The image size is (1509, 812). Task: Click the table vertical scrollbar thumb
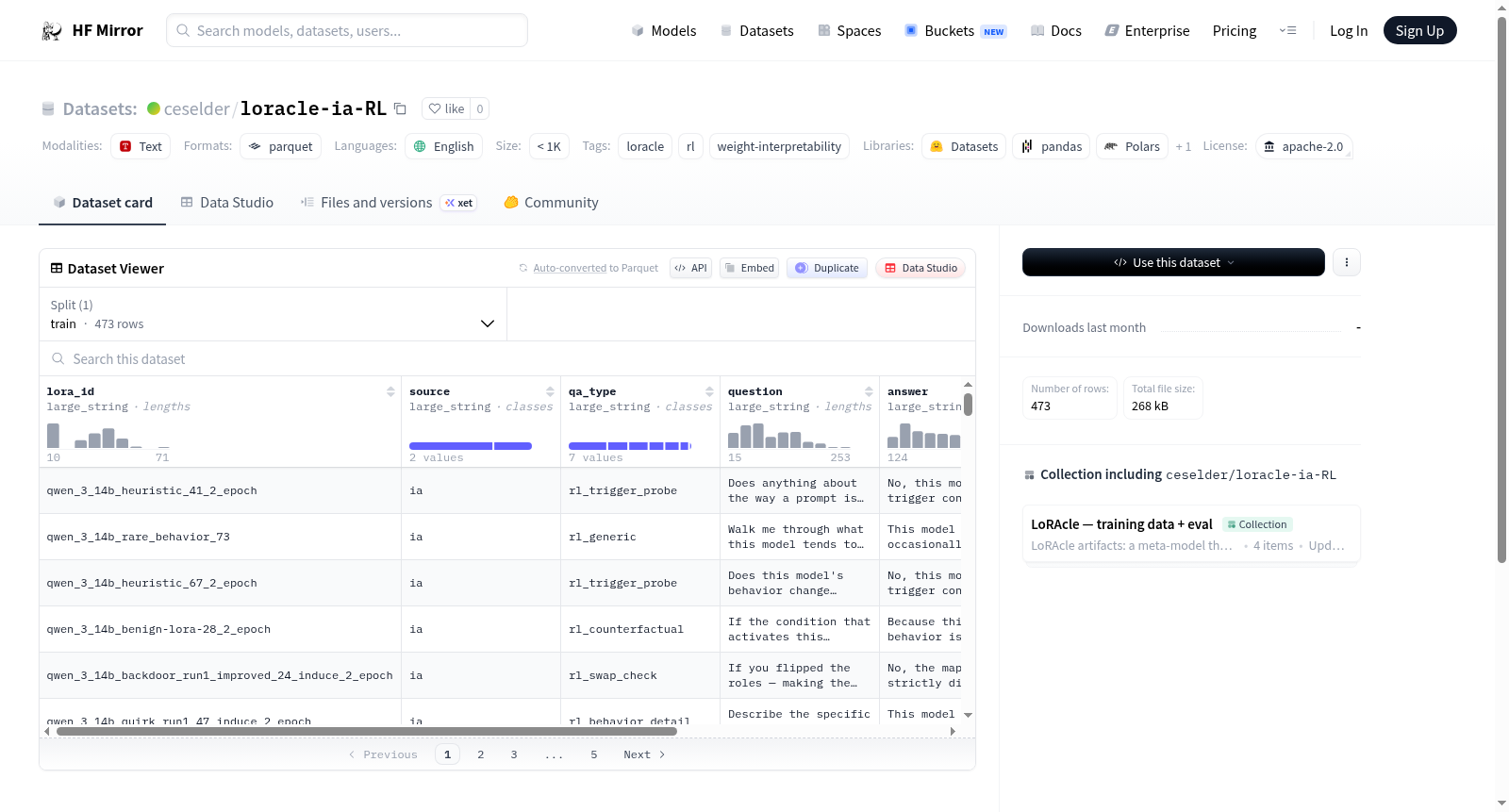point(968,405)
